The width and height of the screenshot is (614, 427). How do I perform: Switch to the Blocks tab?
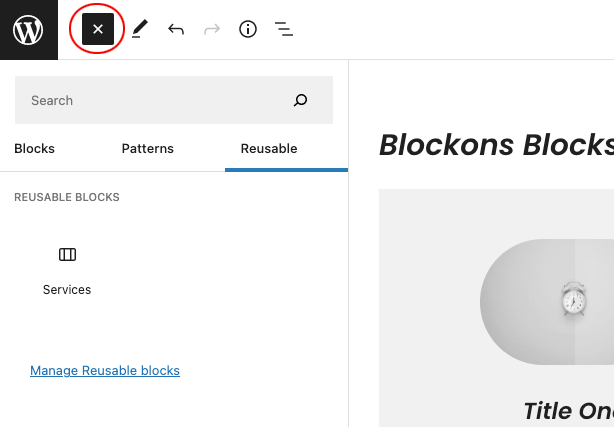coord(34,149)
